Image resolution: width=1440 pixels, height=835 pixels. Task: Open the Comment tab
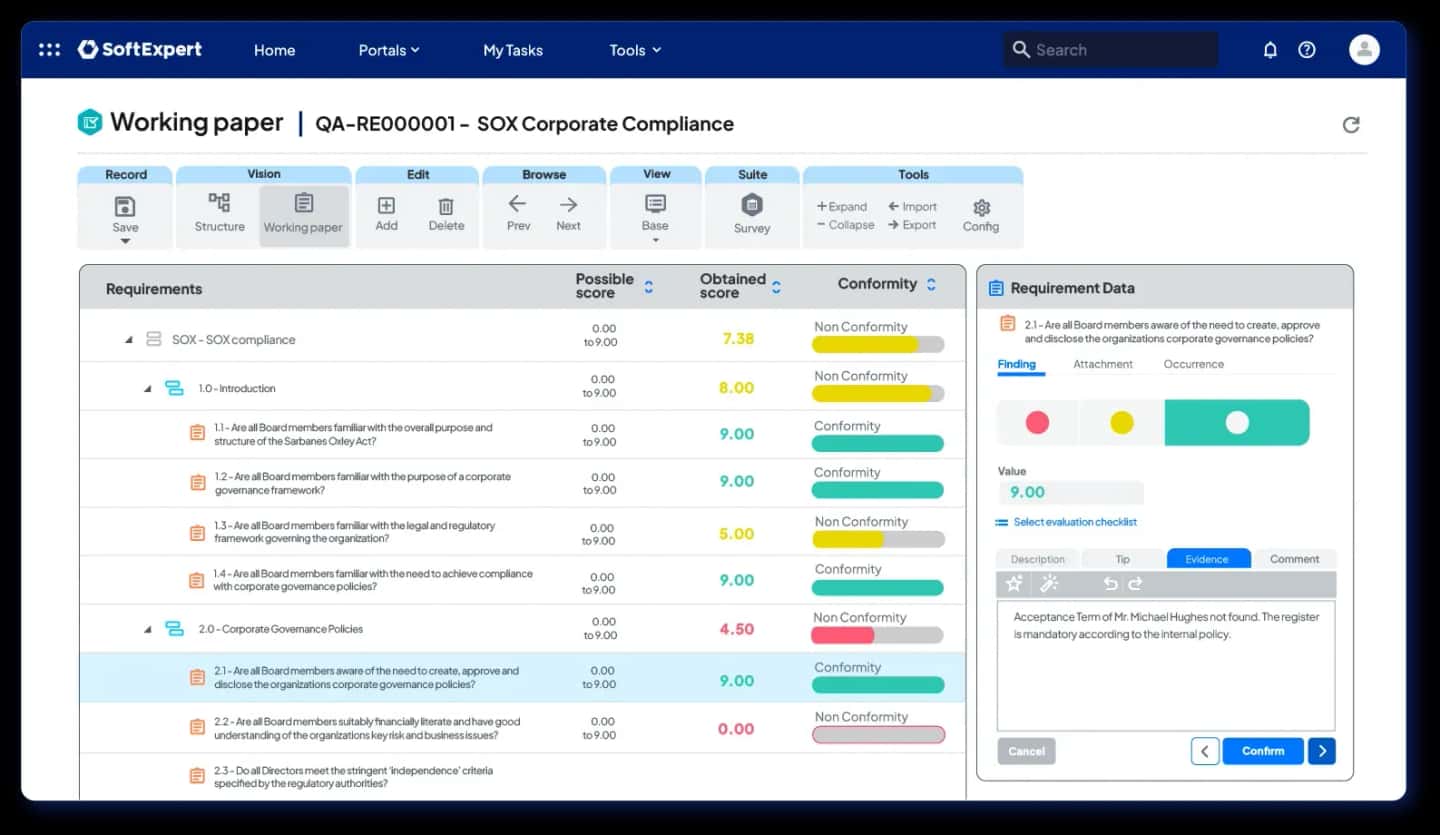[x=1294, y=559]
